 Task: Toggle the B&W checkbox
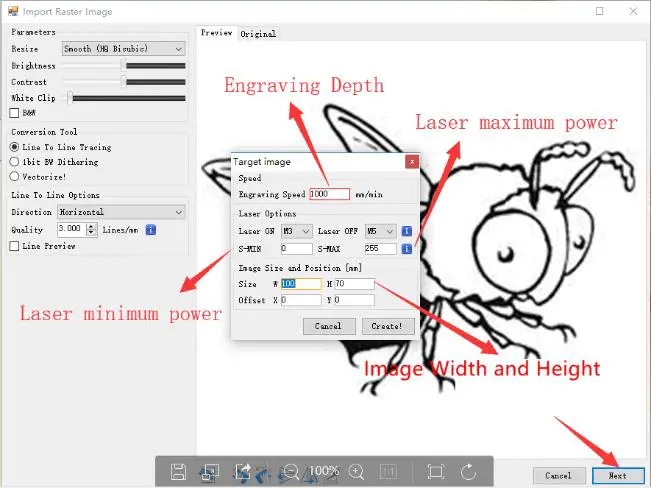click(x=15, y=113)
